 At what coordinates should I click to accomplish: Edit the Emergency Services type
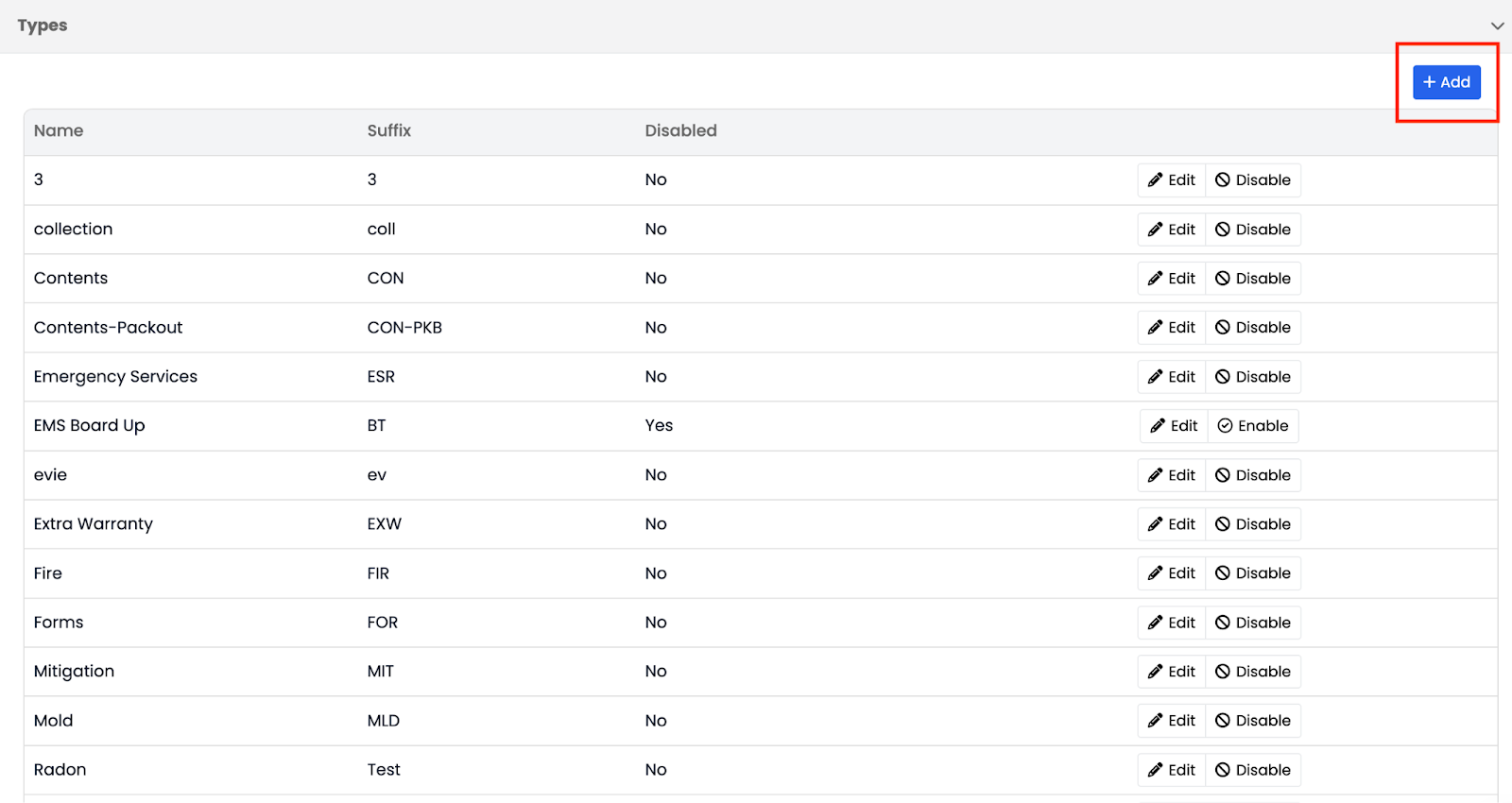1172,377
